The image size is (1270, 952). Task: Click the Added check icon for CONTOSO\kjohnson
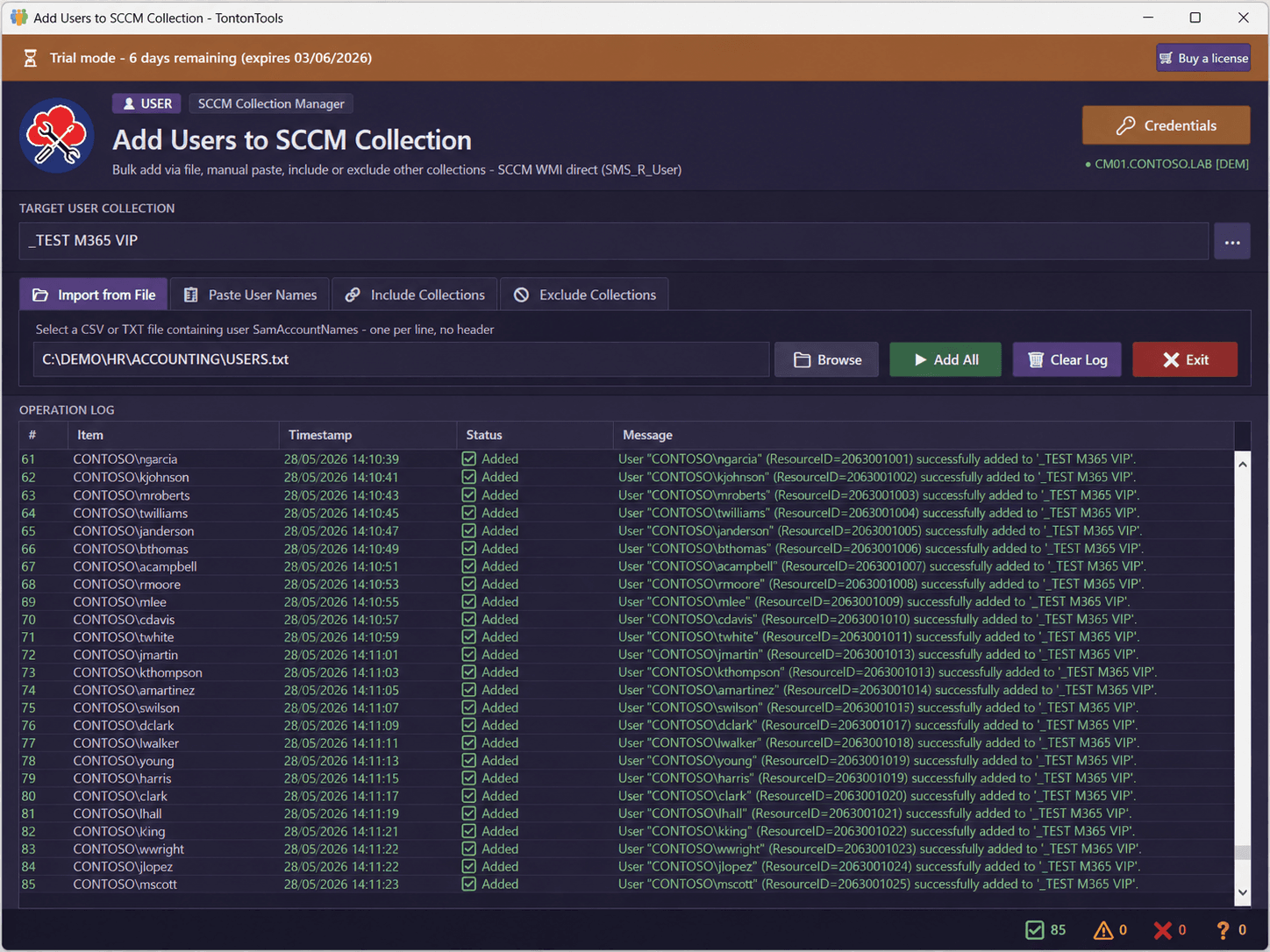(469, 477)
